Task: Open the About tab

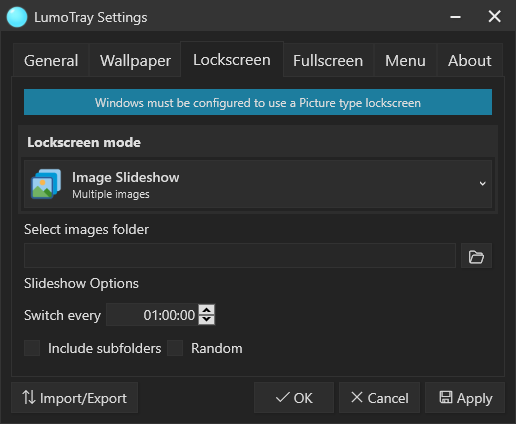Action: 470,61
